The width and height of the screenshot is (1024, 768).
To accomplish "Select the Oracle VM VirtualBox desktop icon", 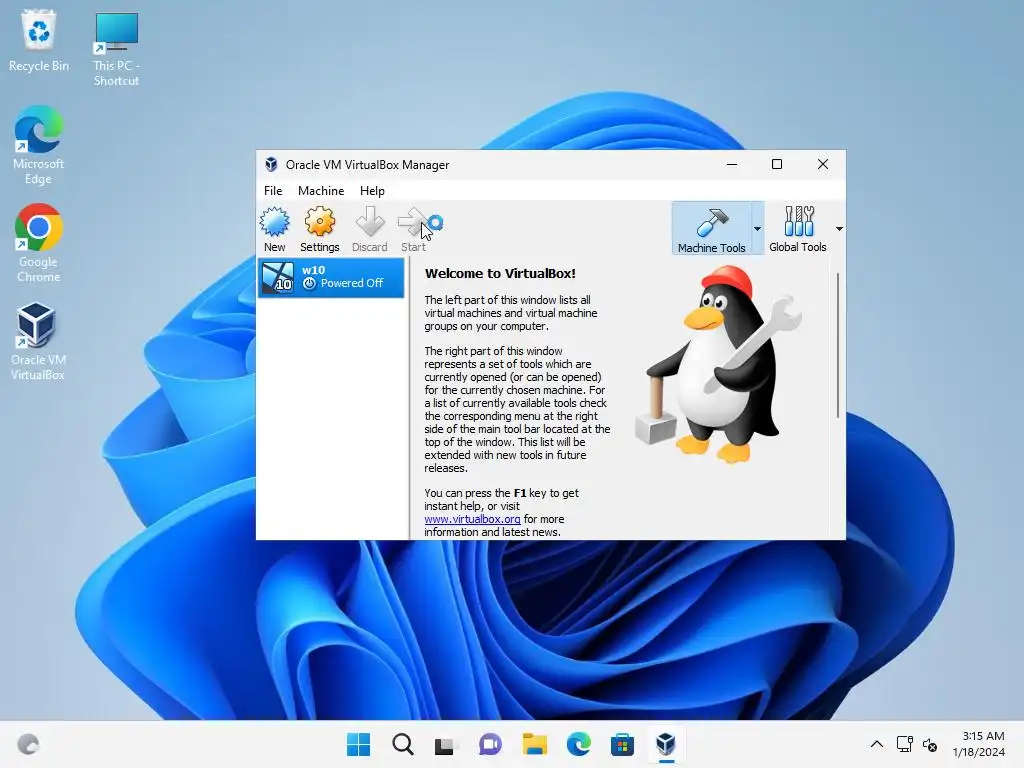I will pyautogui.click(x=38, y=341).
